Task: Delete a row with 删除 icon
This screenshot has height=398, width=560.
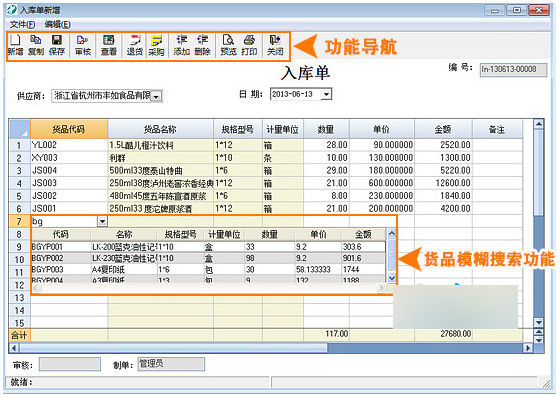Action: click(x=202, y=45)
